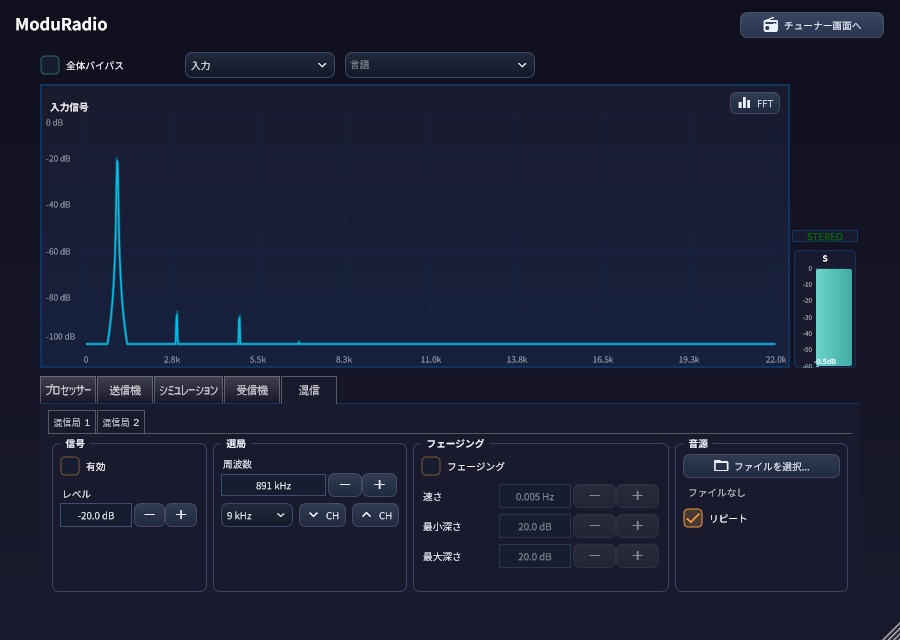Screen dimensions: 900x640
Task: Click the 最大深さ 20.0 dB field
Action: [535, 556]
